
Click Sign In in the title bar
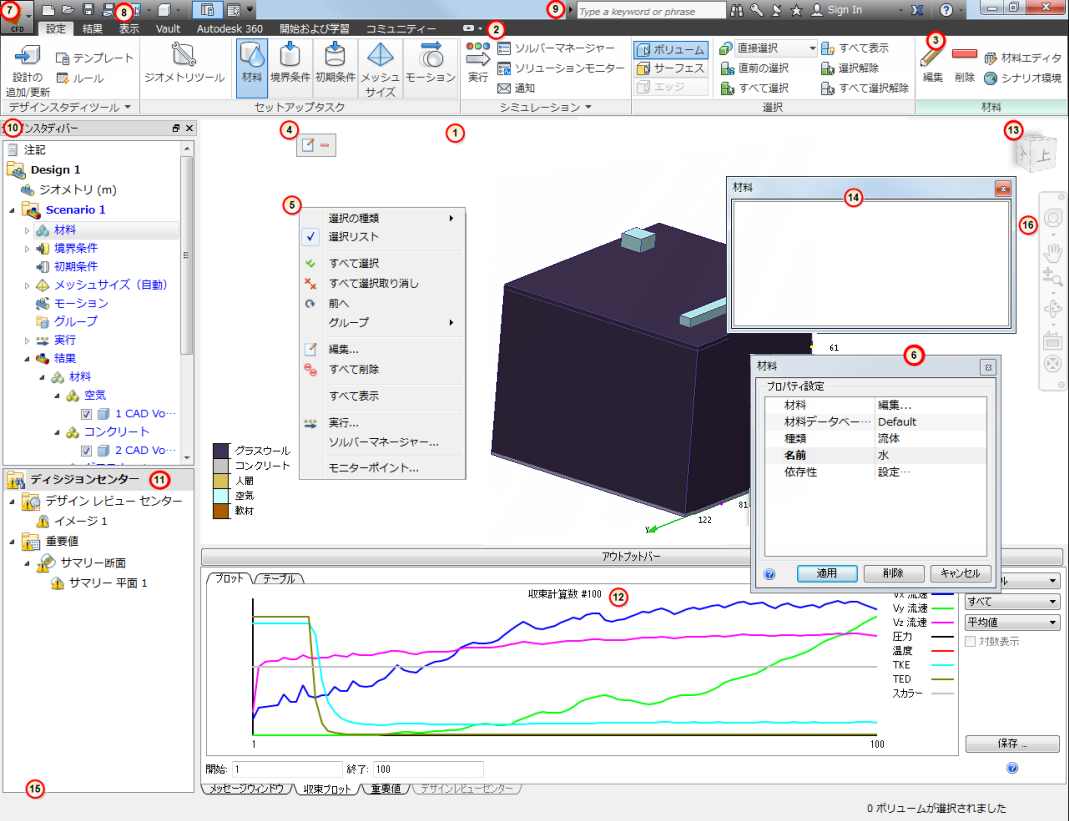837,10
